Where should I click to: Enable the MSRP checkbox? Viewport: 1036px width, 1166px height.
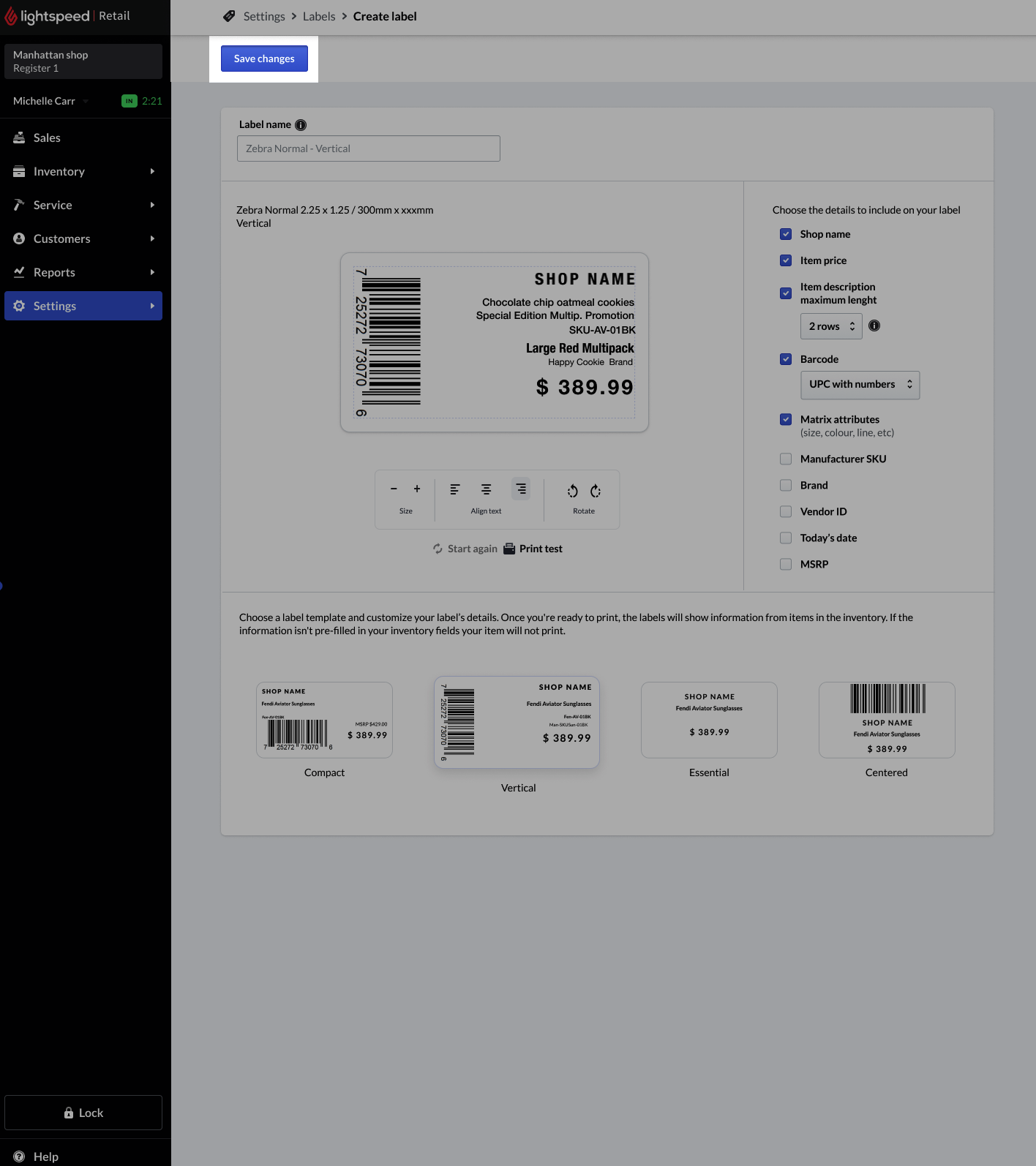786,564
